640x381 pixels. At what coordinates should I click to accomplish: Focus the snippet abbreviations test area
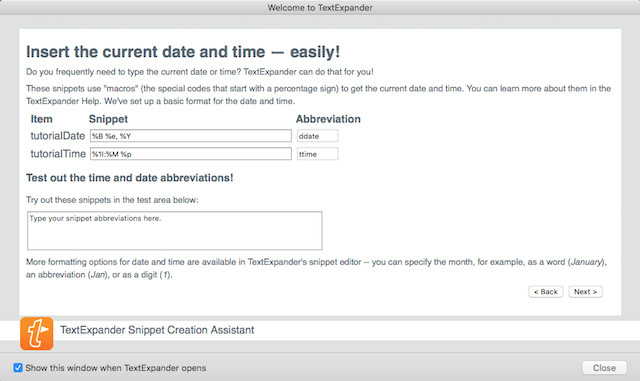click(175, 230)
